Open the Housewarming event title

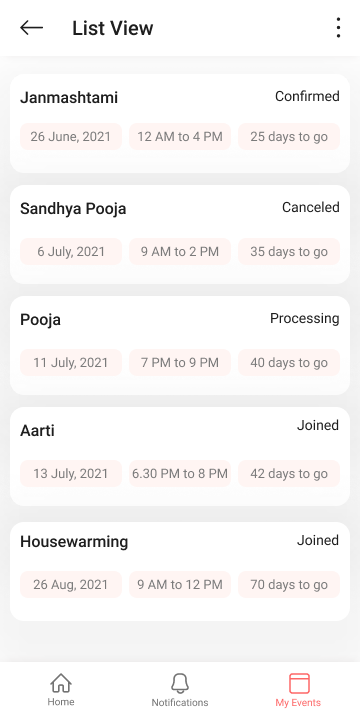click(74, 542)
